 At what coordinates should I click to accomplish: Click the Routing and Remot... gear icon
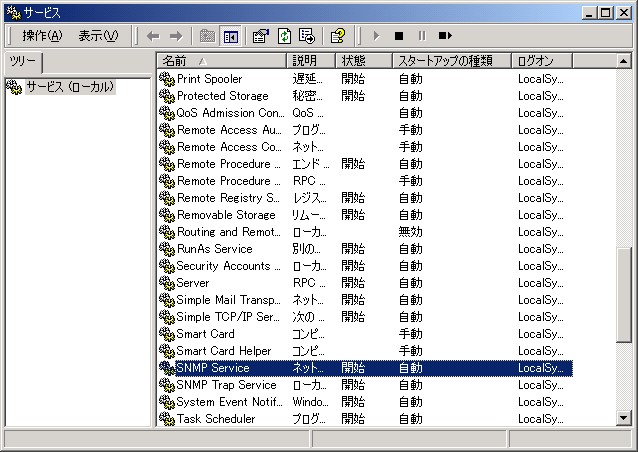click(166, 232)
